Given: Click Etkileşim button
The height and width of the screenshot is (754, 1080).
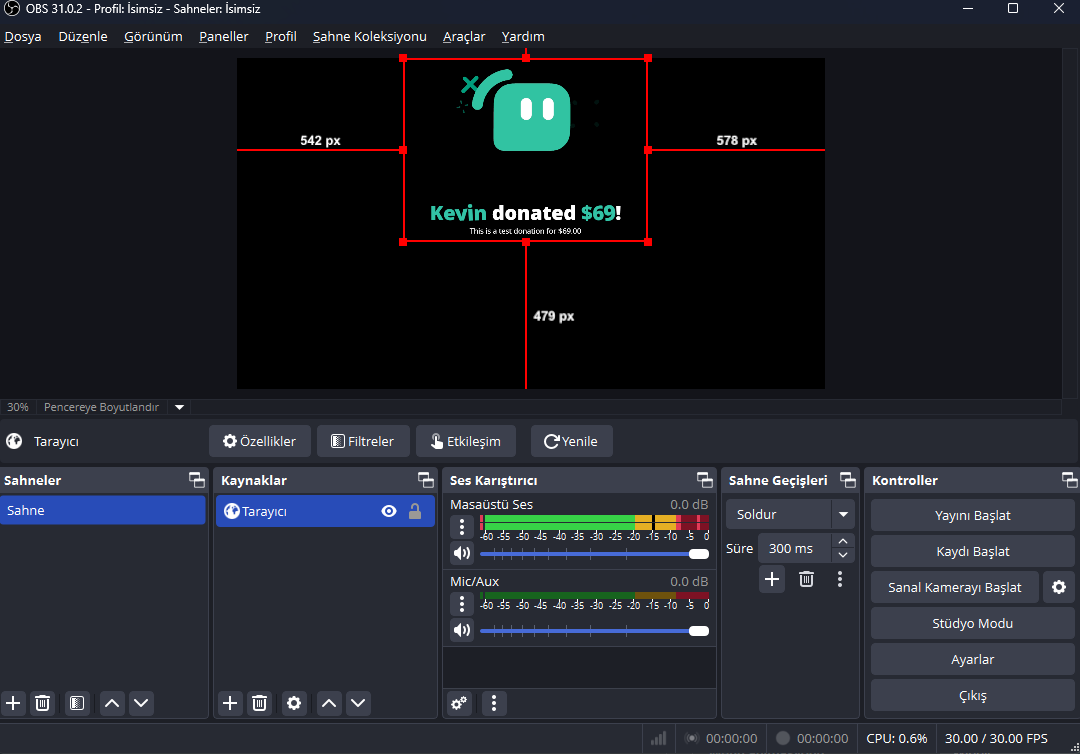Looking at the screenshot, I should (466, 441).
